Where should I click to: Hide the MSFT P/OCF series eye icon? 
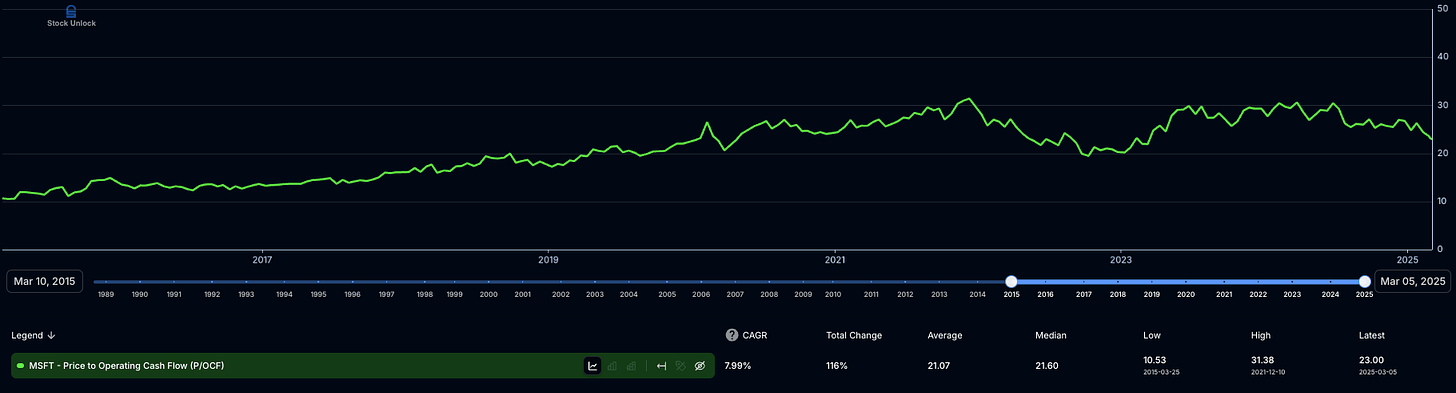700,366
